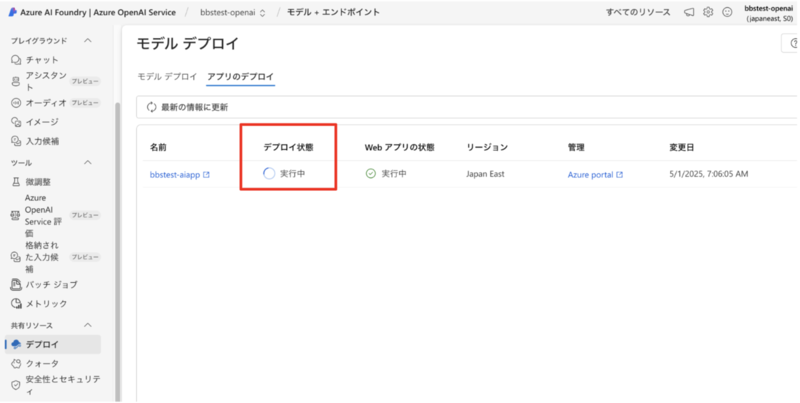The width and height of the screenshot is (800, 403).
Task: Click the 管理 column header
Action: pos(576,147)
